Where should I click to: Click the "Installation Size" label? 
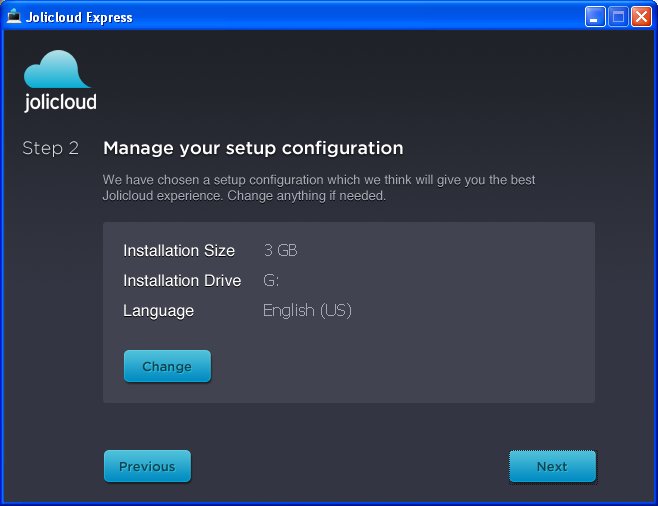pyautogui.click(x=179, y=250)
